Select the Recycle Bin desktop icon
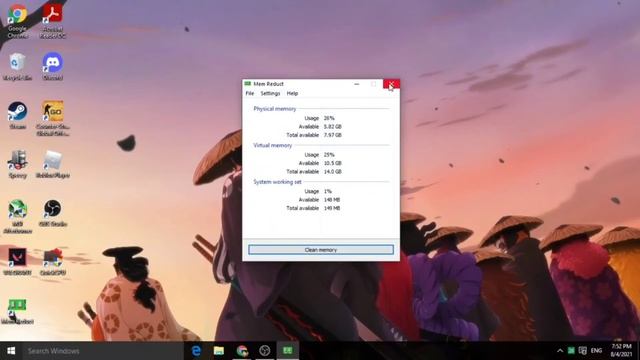 [x=17, y=67]
